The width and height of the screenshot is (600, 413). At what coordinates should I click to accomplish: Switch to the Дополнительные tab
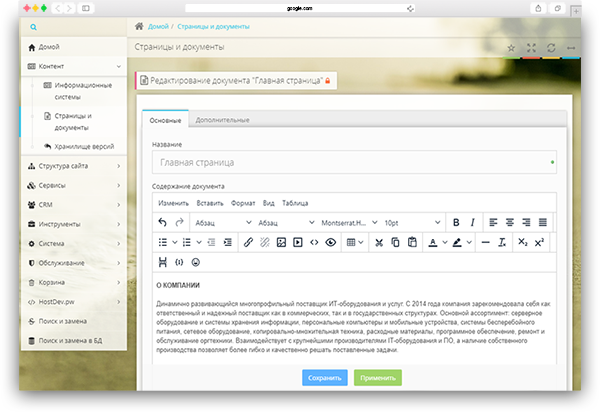222,120
